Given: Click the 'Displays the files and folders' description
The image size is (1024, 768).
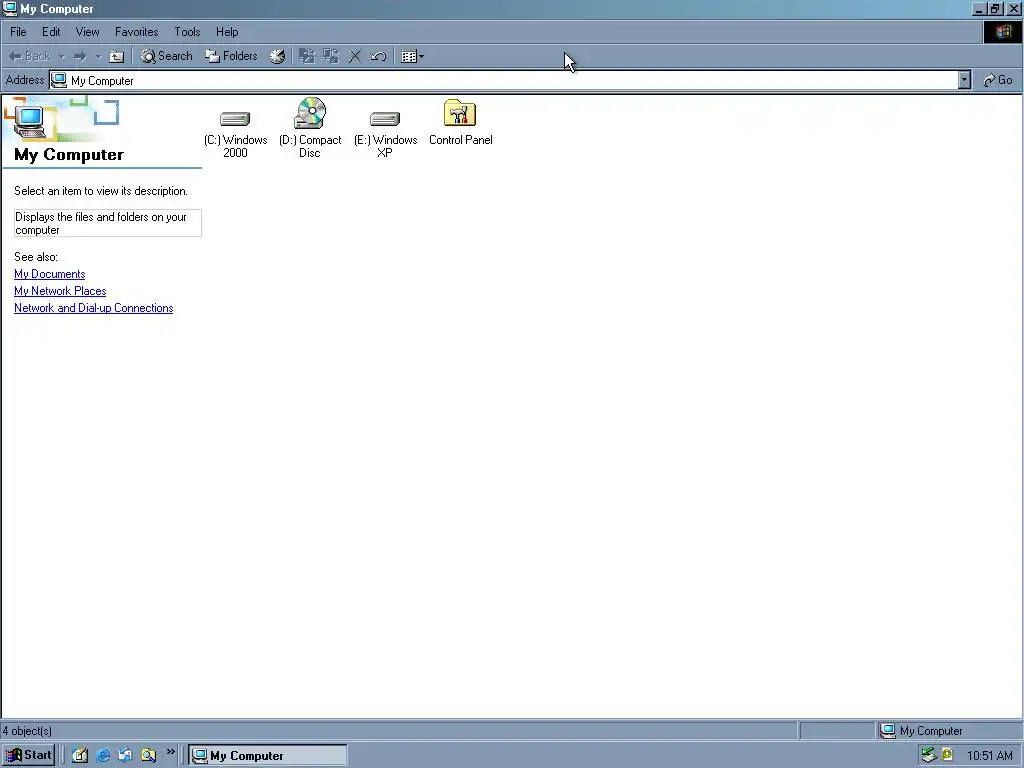Looking at the screenshot, I should 108,223.
